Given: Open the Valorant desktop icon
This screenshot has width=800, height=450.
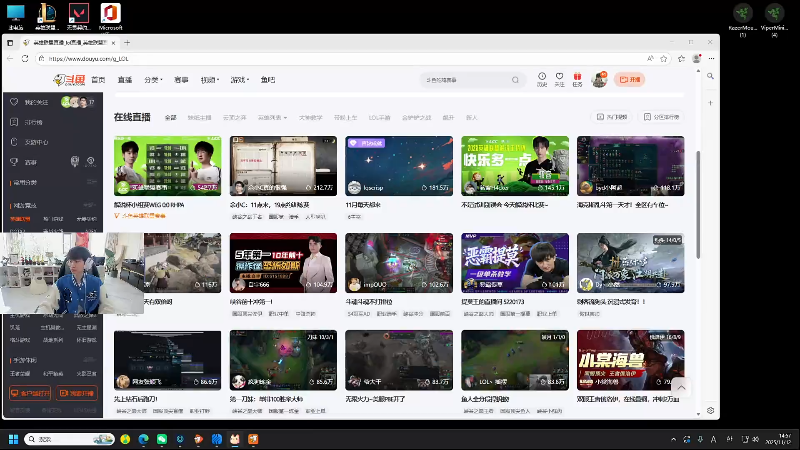Looking at the screenshot, I should click(79, 17).
